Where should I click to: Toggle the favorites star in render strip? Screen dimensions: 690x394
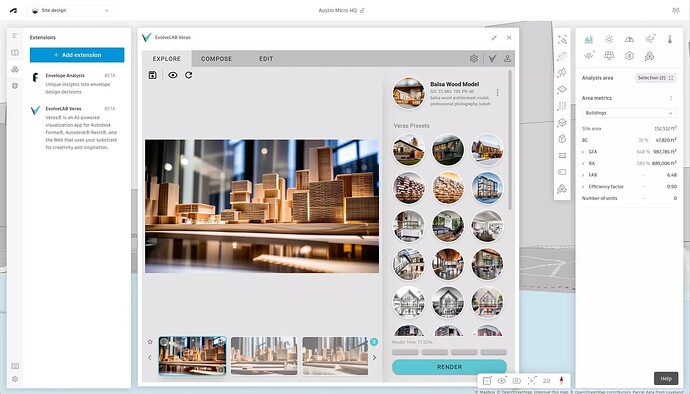point(150,342)
